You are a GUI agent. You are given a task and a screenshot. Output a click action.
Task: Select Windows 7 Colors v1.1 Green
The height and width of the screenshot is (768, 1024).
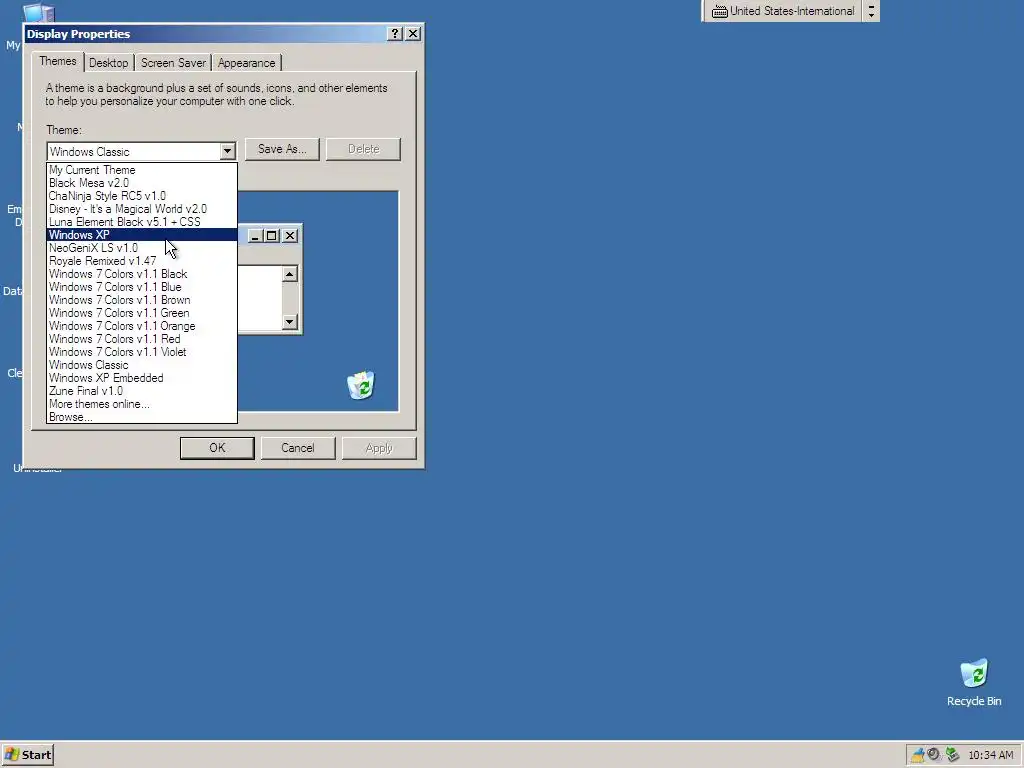coord(142,313)
